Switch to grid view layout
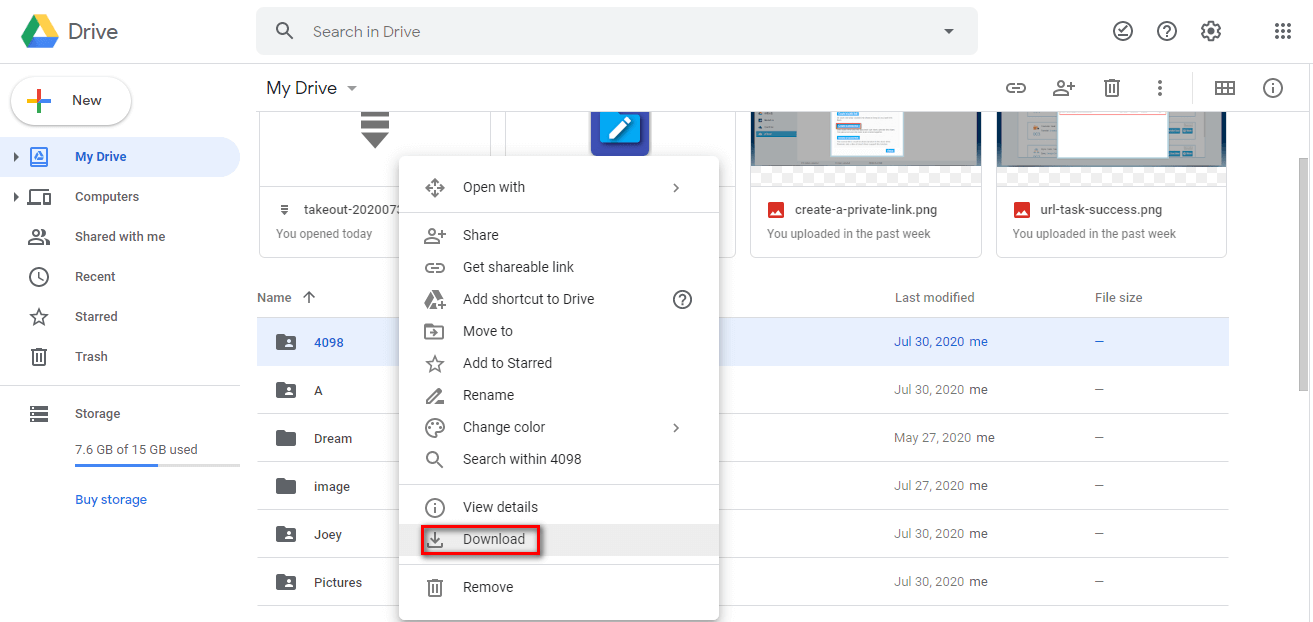The image size is (1313, 622). 1225,88
